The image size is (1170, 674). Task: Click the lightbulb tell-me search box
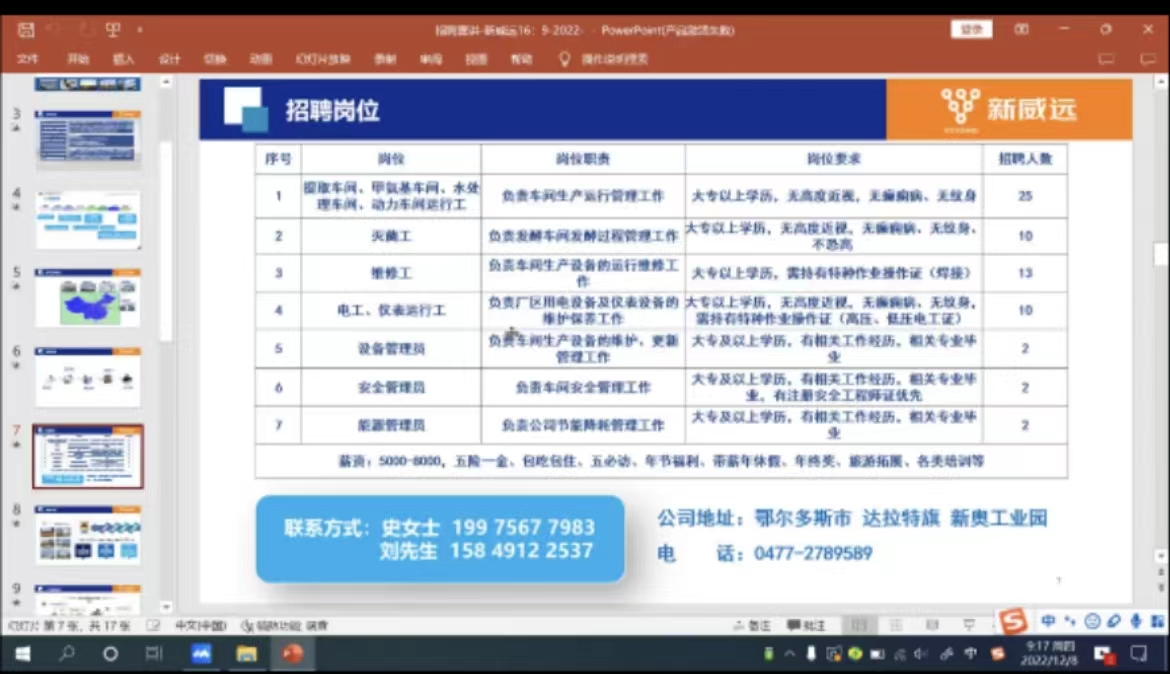pyautogui.click(x=604, y=59)
